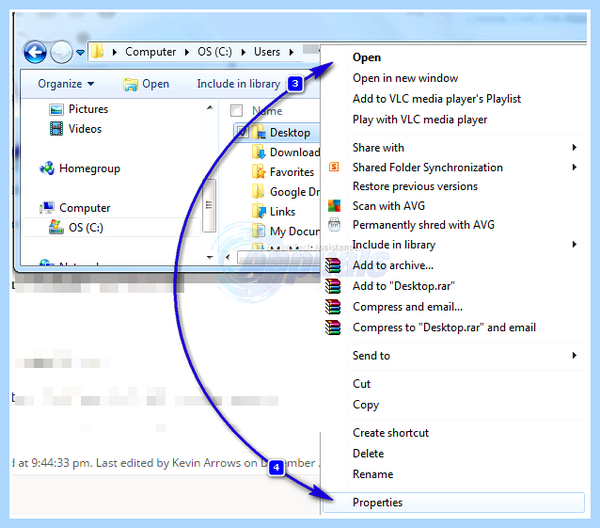Expand the arrow after OS (C:) breadcrumb
The width and height of the screenshot is (600, 528).
[243, 52]
